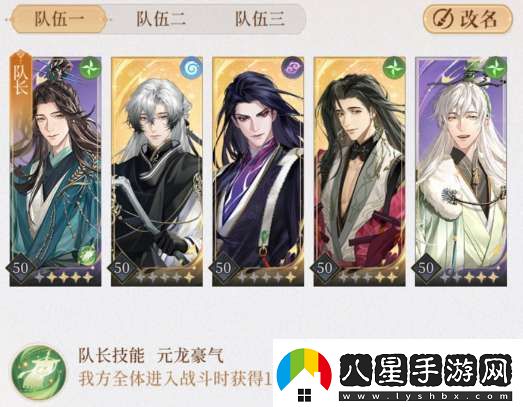Click the blue swirl element icon on the second card
The image size is (523, 407).
click(x=191, y=68)
